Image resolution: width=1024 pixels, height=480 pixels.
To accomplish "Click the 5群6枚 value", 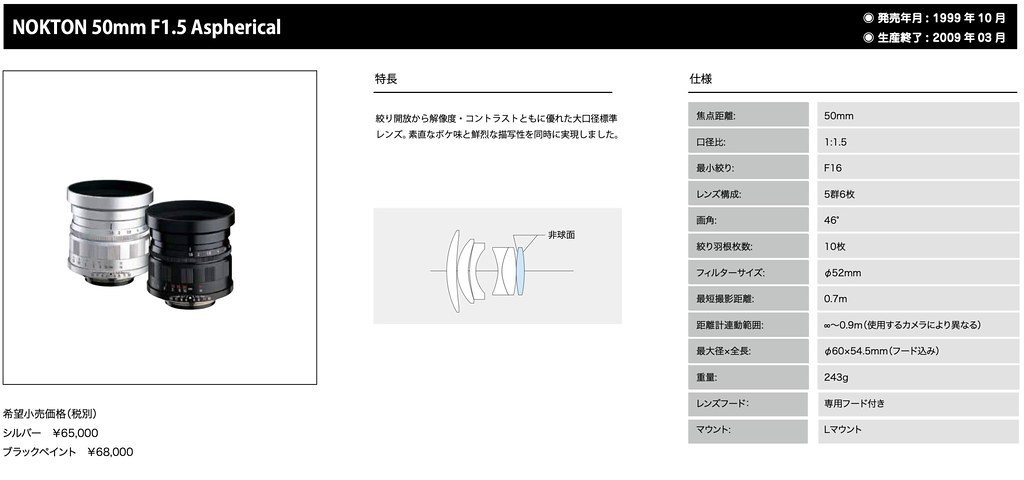I will 840,194.
